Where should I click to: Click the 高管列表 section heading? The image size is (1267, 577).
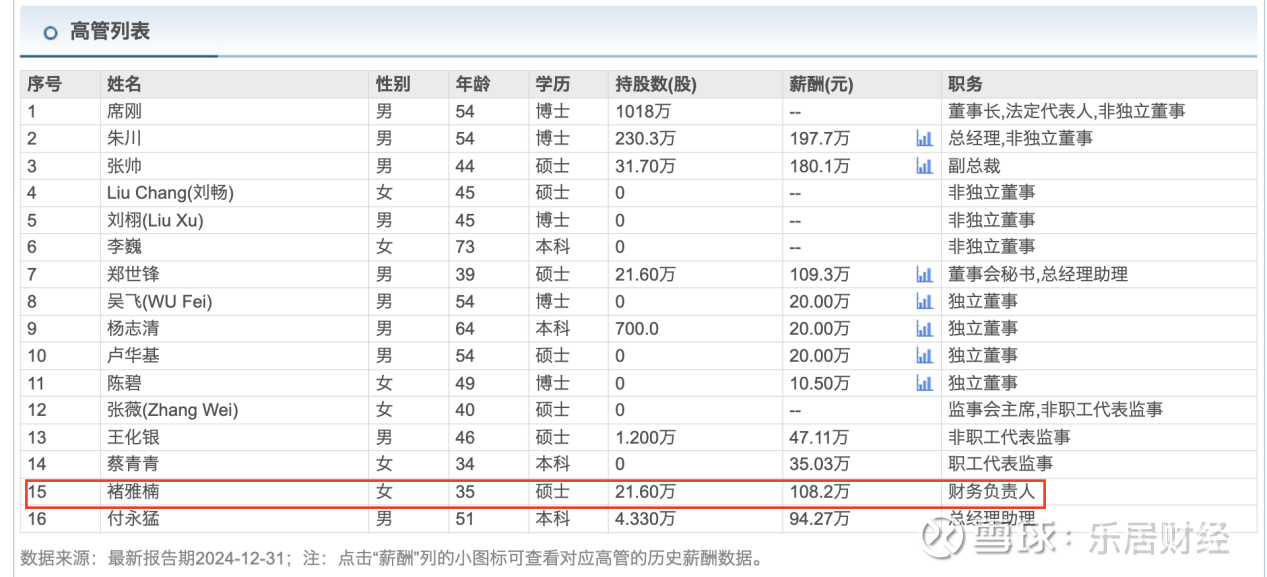[x=110, y=31]
